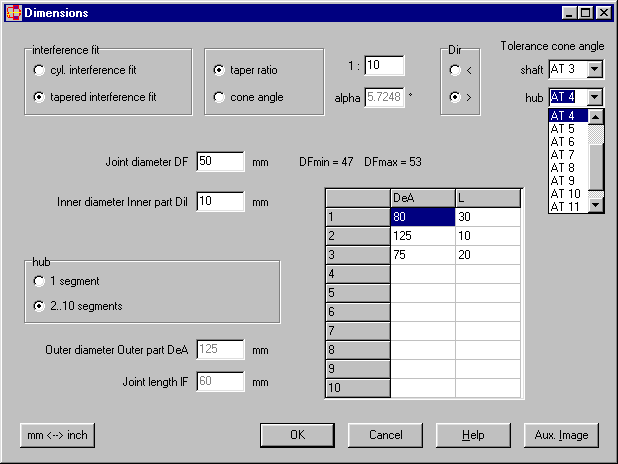This screenshot has height=464, width=618.
Task: Select tapered interference fit option
Action: (39, 97)
